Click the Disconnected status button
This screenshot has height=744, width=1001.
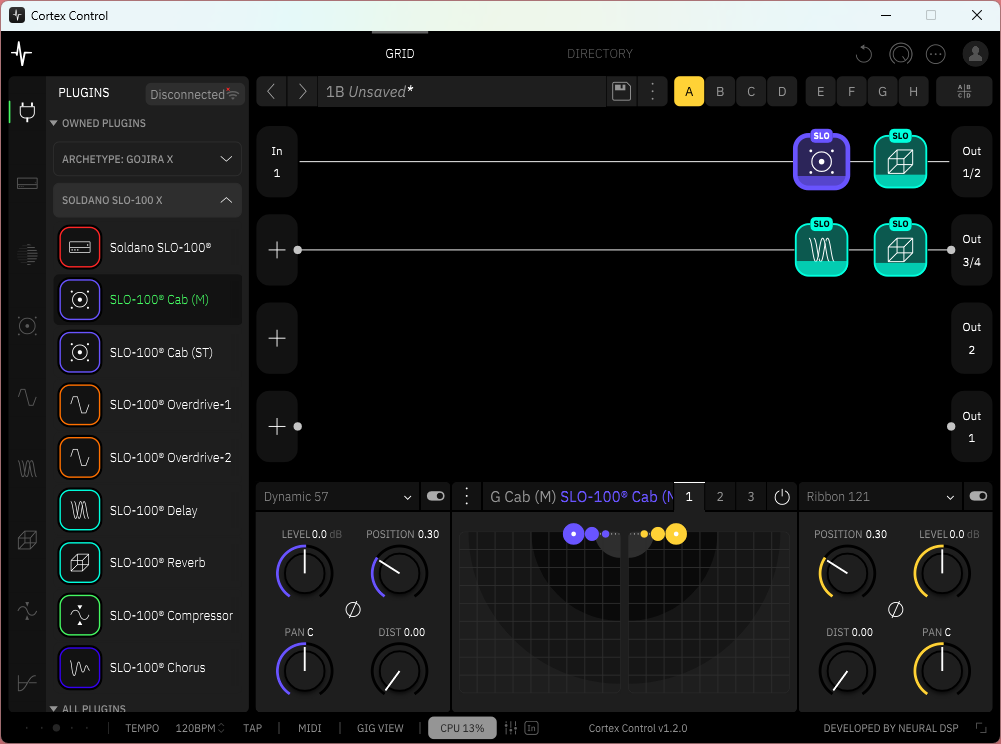tap(194, 94)
